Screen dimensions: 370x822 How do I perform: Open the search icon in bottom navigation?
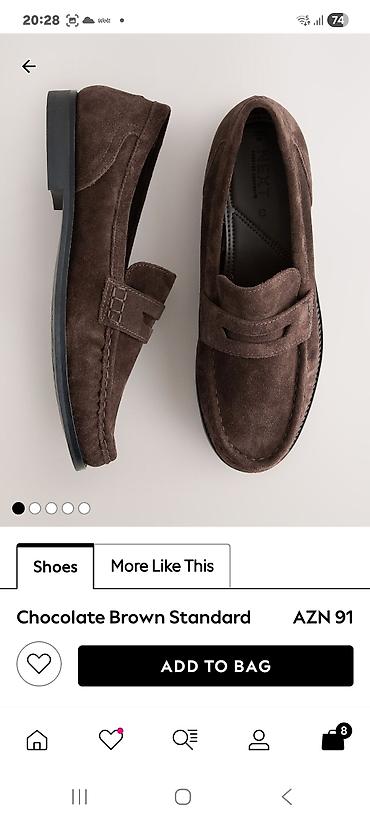pyautogui.click(x=185, y=739)
